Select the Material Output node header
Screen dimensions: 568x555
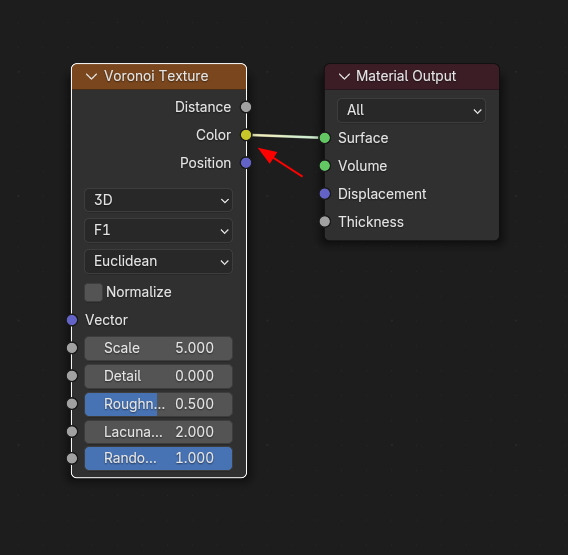pyautogui.click(x=412, y=77)
